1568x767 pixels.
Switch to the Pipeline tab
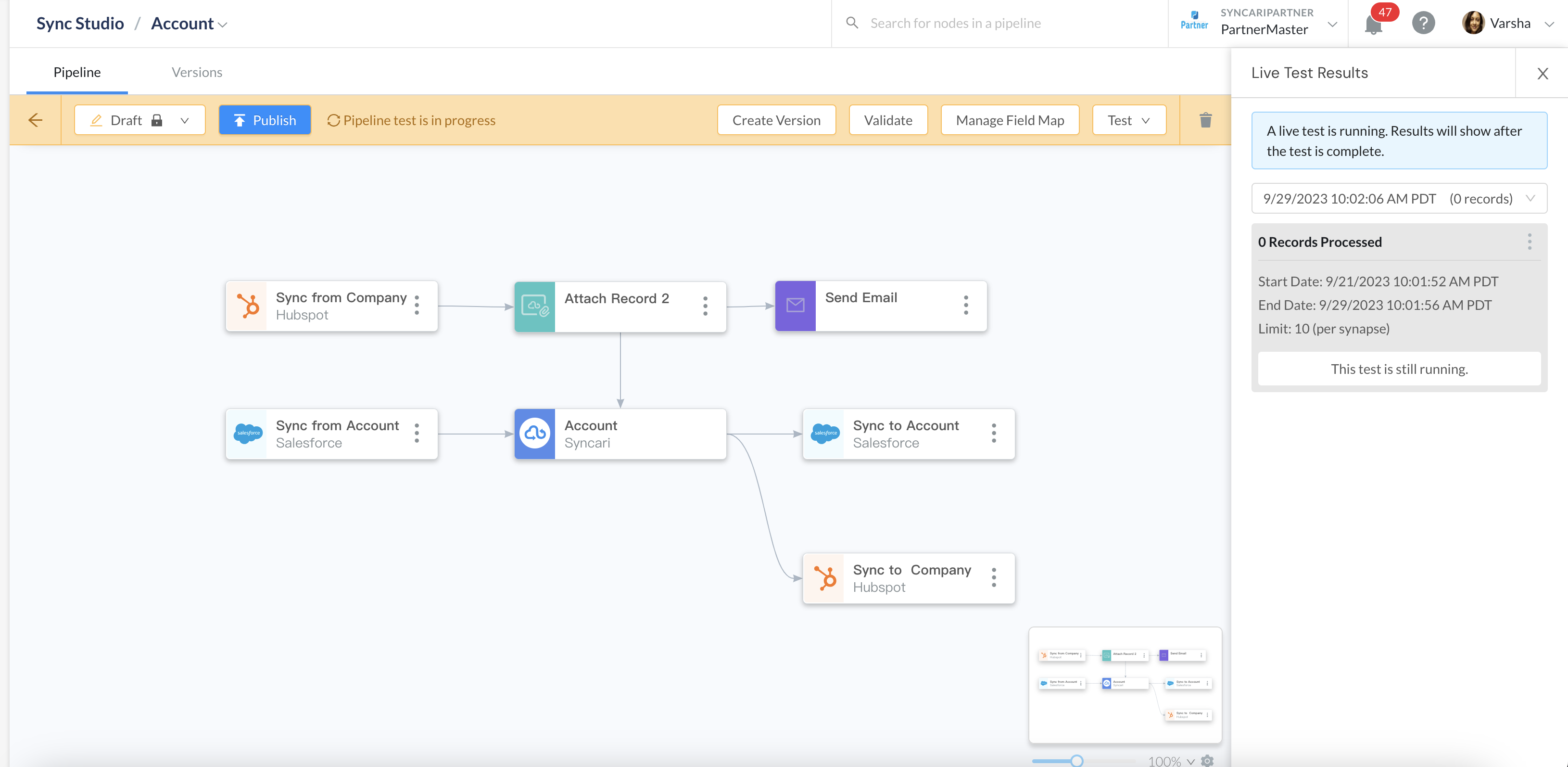[76, 72]
